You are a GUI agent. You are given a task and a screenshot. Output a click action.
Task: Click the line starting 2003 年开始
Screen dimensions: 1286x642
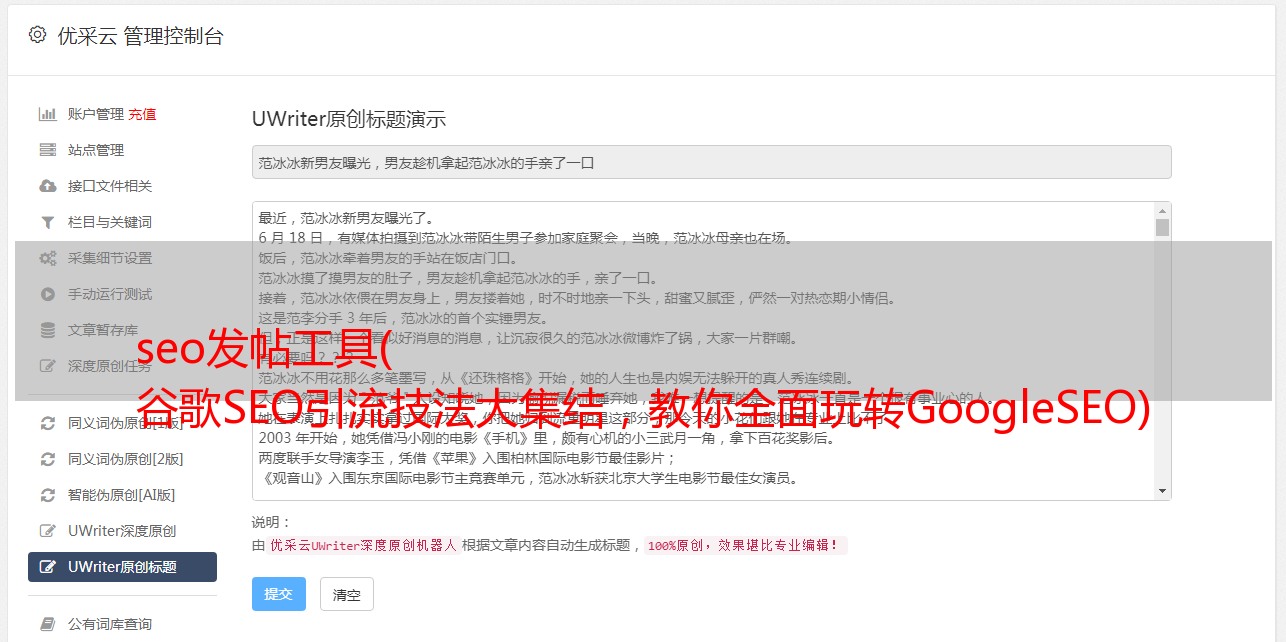(x=547, y=438)
